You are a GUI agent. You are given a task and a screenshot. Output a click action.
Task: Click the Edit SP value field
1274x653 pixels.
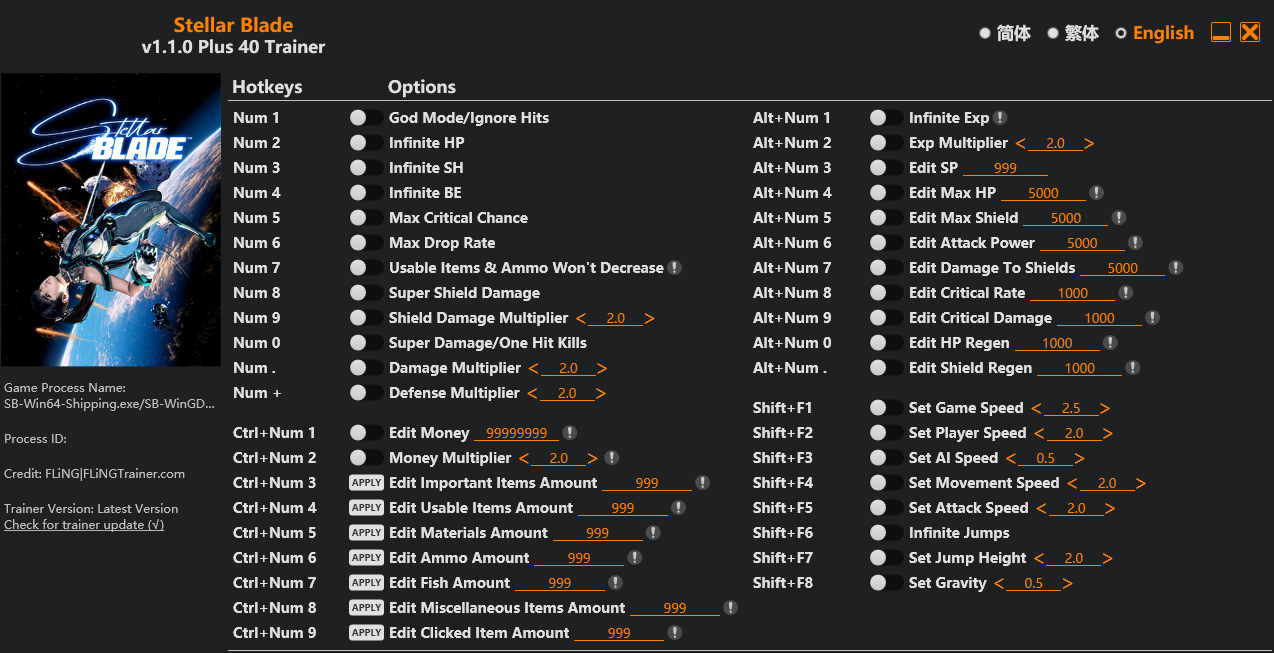(1005, 168)
